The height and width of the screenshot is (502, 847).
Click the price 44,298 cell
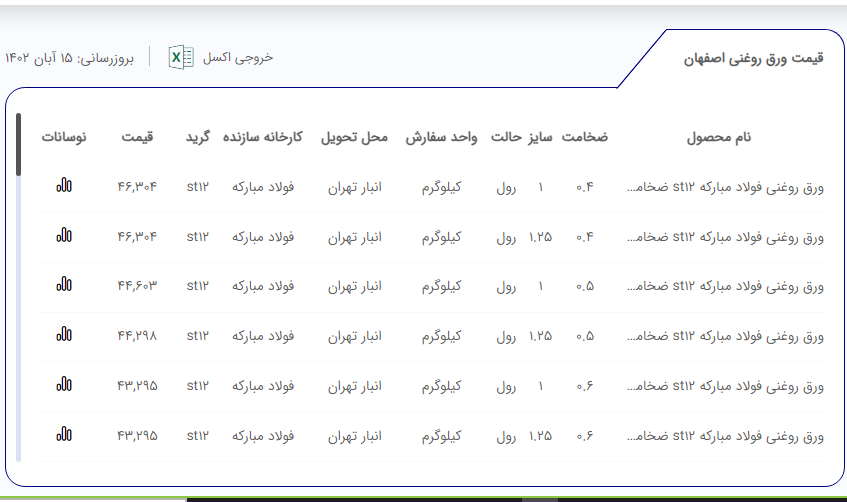tap(137, 336)
